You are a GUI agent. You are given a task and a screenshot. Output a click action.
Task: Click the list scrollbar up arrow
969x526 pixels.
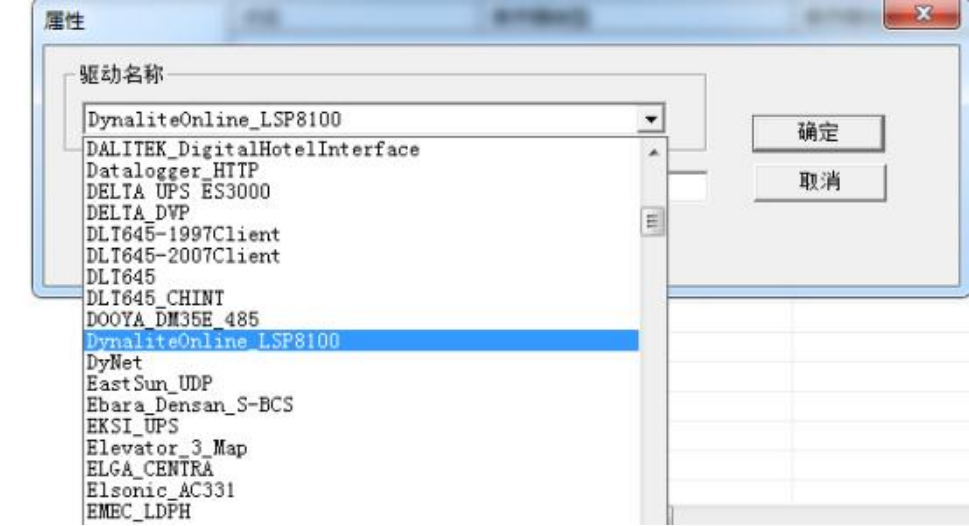click(x=654, y=152)
